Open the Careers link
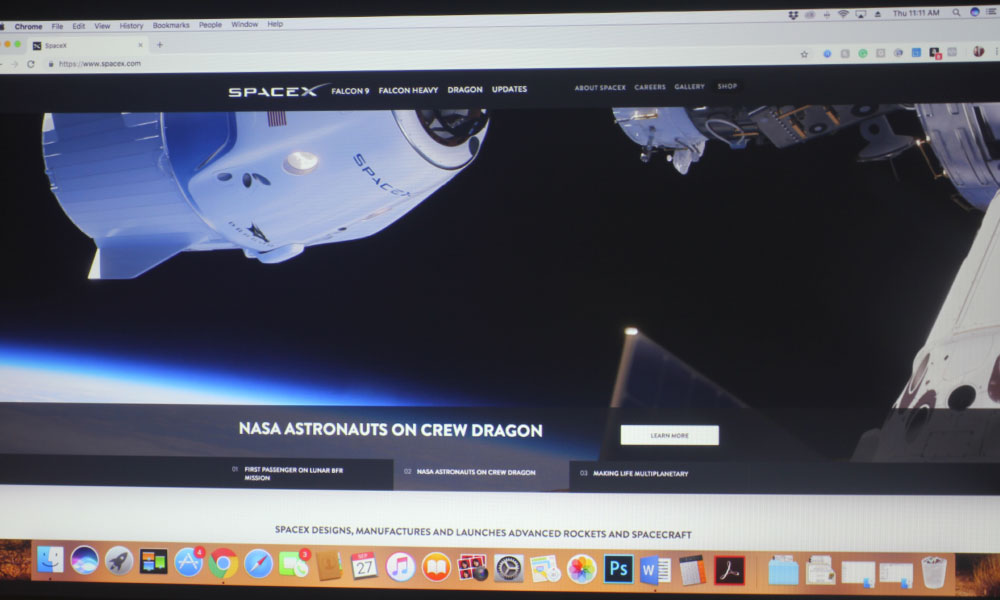 [x=650, y=87]
